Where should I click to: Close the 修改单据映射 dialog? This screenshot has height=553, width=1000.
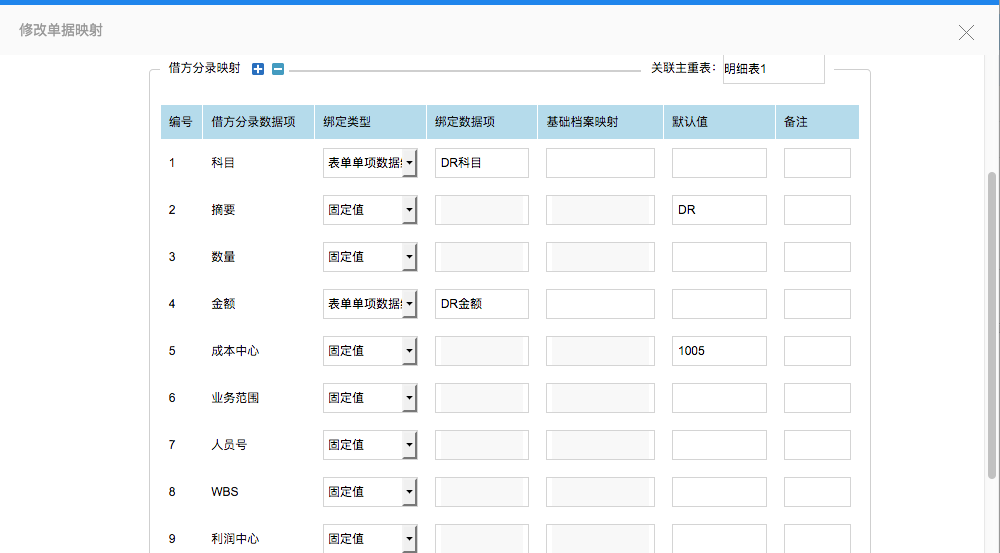pyautogui.click(x=966, y=32)
